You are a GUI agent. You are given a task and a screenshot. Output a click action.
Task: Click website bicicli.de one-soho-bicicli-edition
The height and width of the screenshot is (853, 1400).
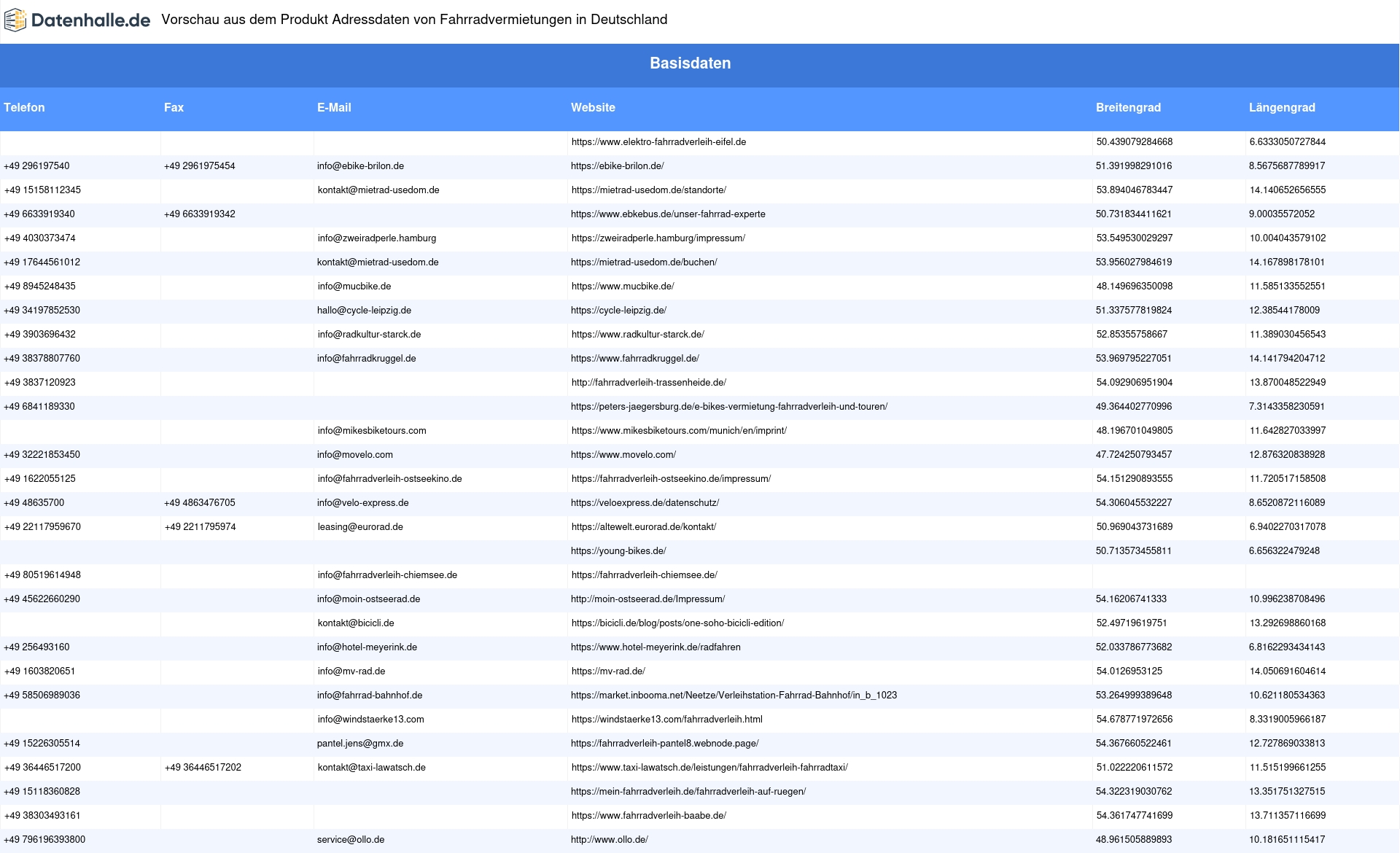(677, 623)
